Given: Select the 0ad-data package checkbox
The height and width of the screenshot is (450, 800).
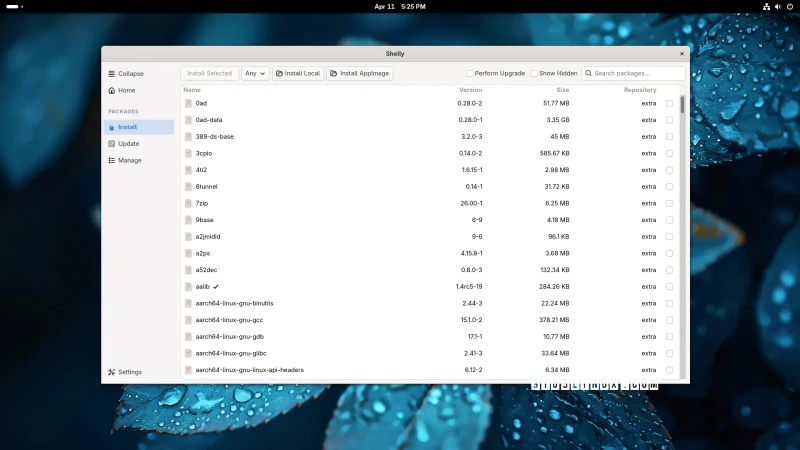Looking at the screenshot, I should [x=669, y=120].
